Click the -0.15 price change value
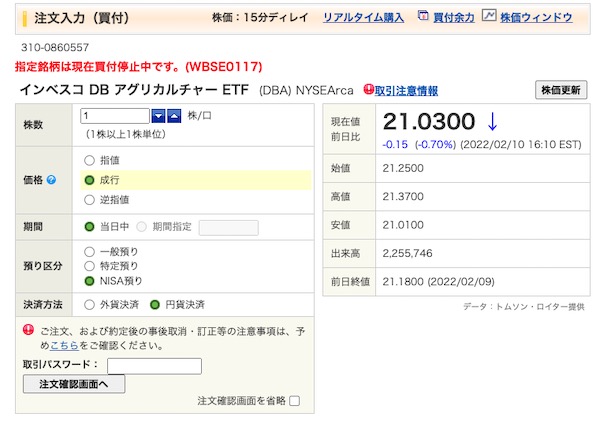This screenshot has width=600, height=432. tap(395, 144)
